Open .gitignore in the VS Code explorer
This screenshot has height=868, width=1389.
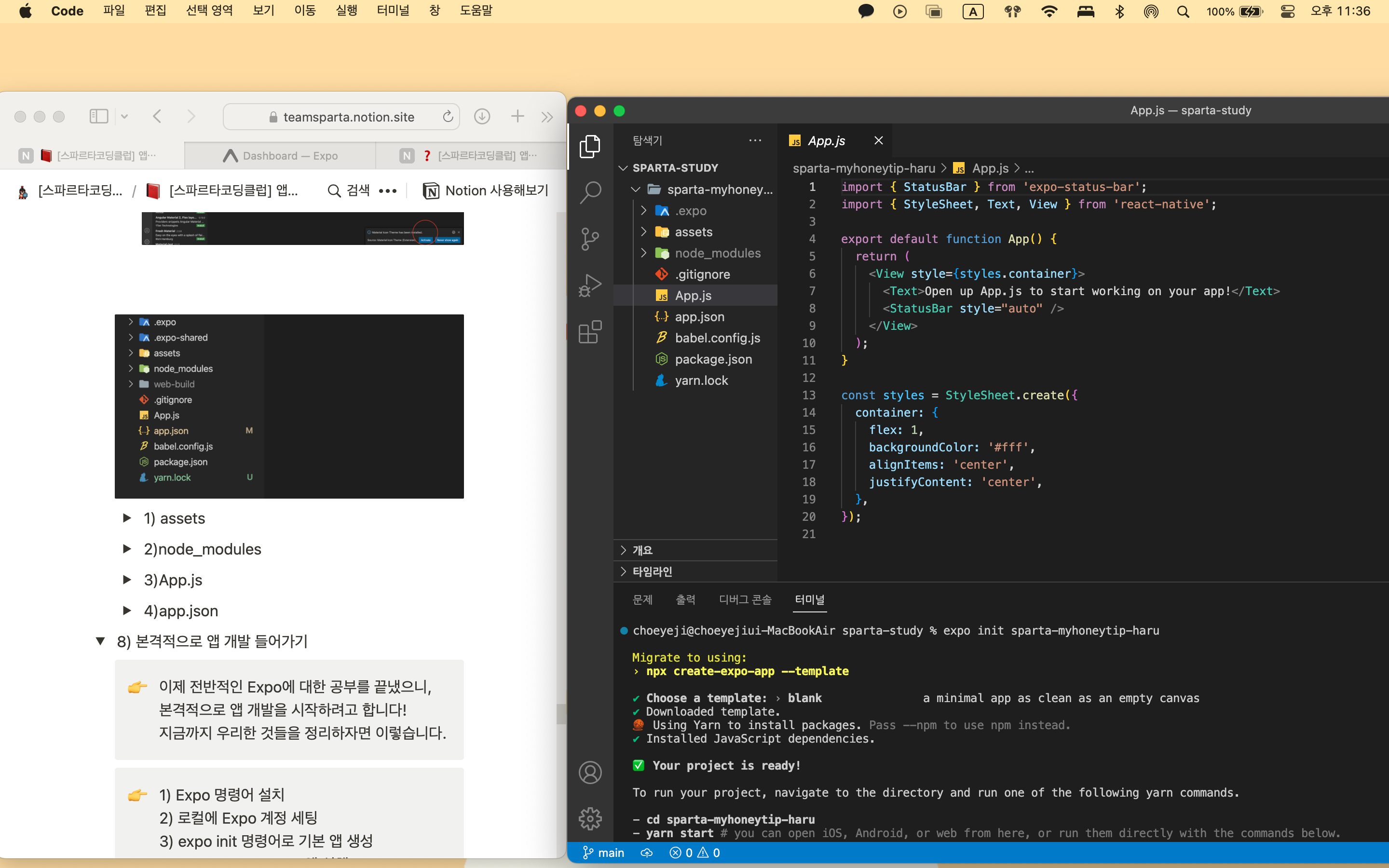tap(695, 274)
